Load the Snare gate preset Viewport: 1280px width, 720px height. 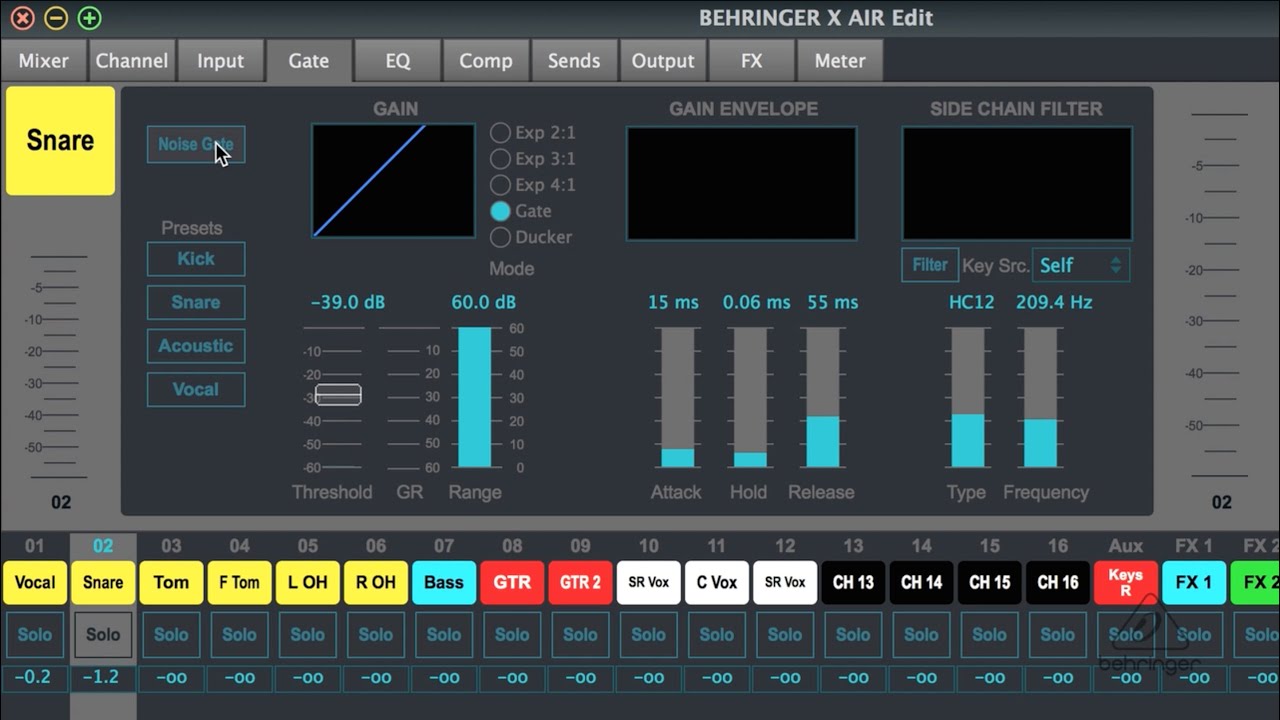pyautogui.click(x=196, y=302)
